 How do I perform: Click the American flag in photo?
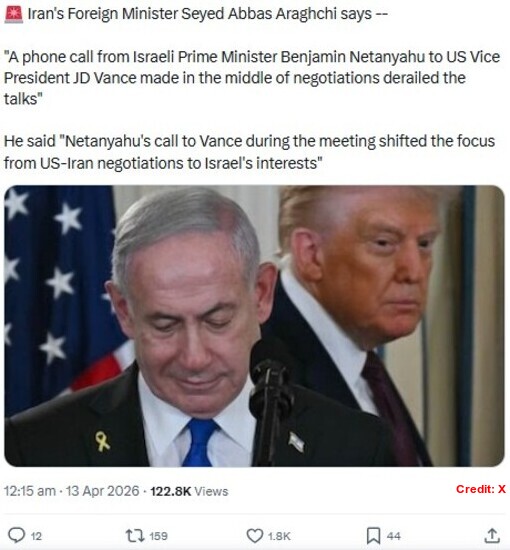(60, 288)
